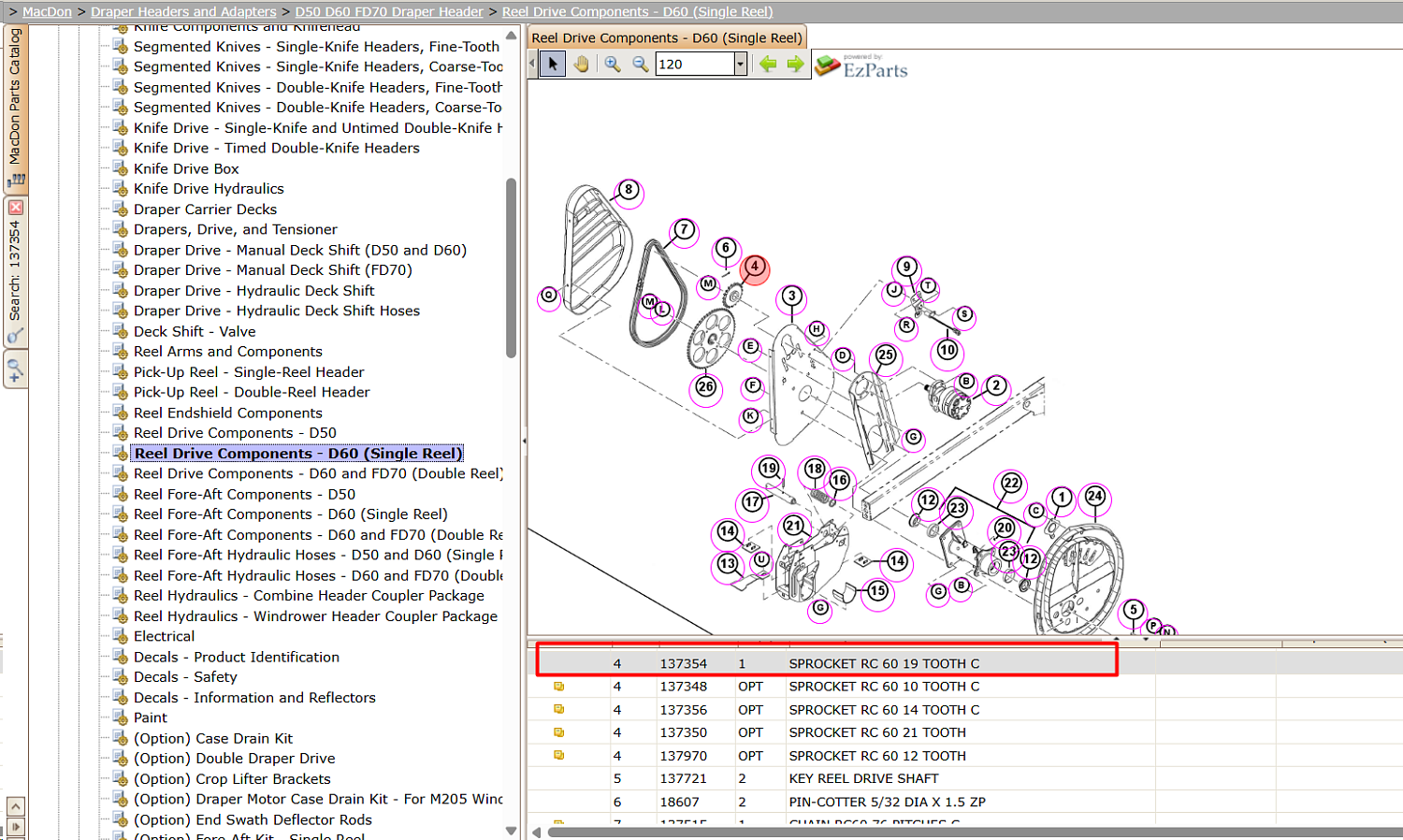
Task: Click the page icon beside Decals - Safety
Action: 120,677
